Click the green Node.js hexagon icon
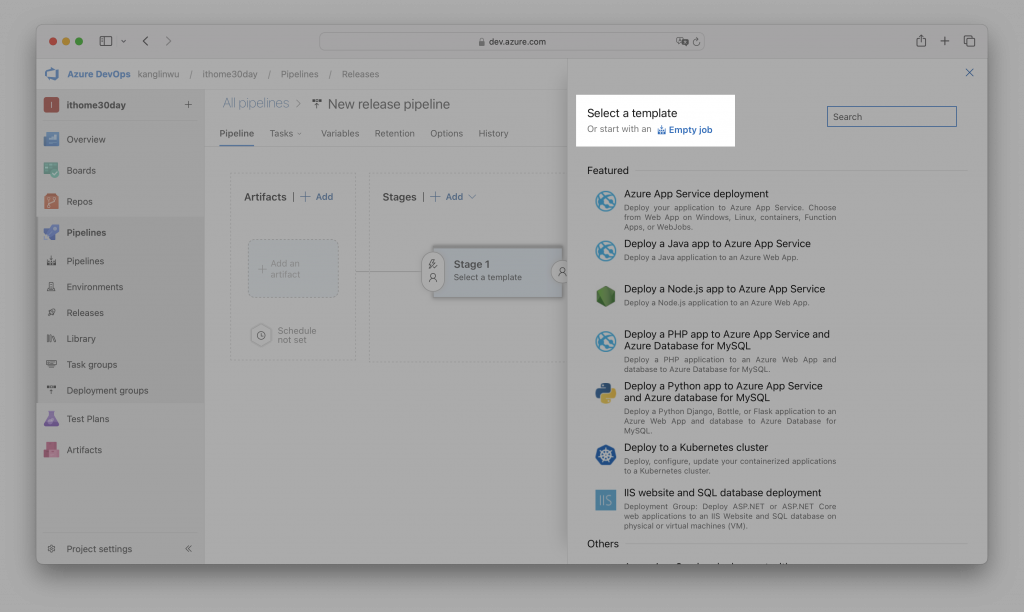Screen dimensions: 1024x612 [x=605, y=296]
